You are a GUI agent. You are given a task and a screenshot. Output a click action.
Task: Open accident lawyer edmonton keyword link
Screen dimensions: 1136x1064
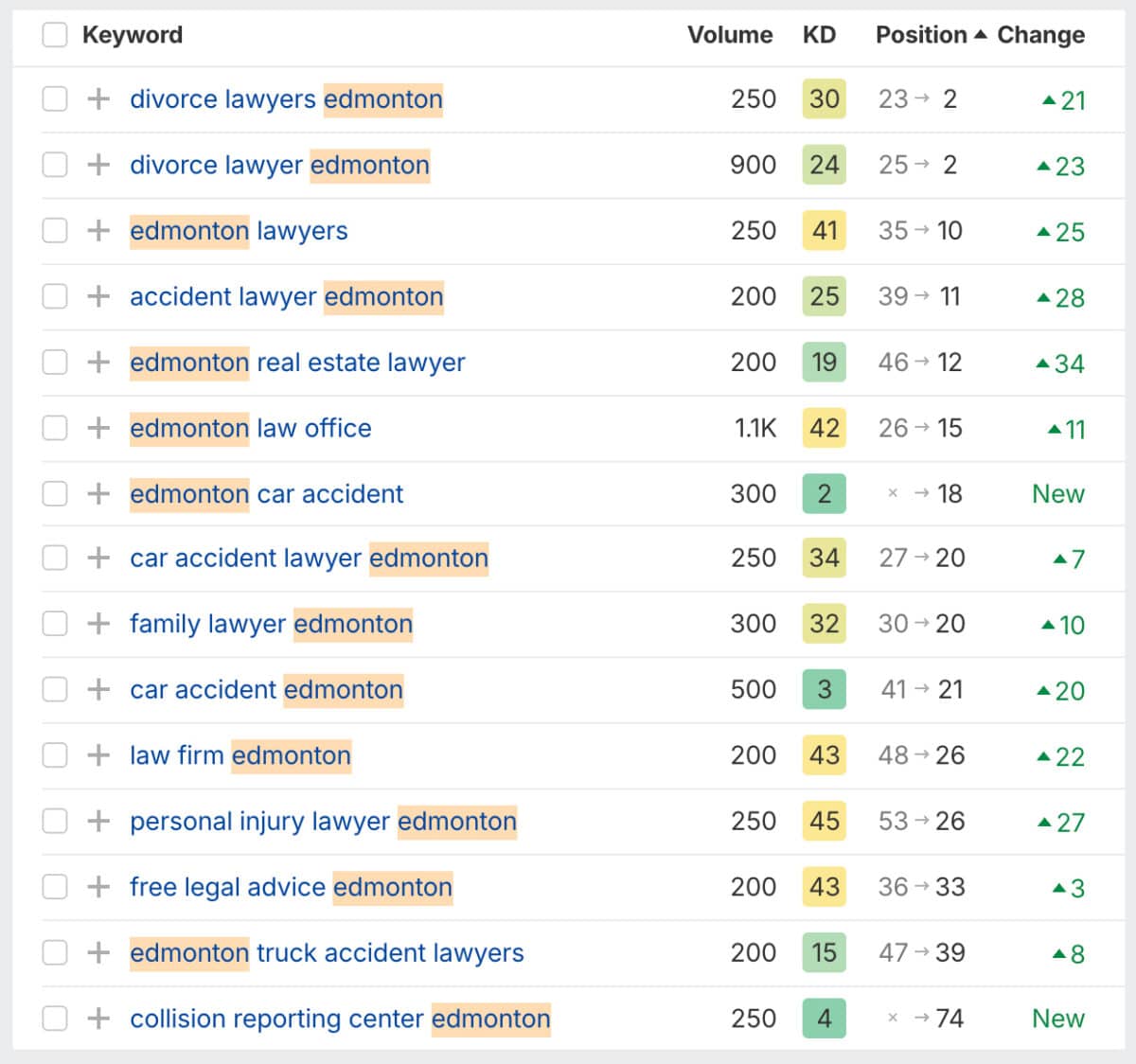coord(286,296)
